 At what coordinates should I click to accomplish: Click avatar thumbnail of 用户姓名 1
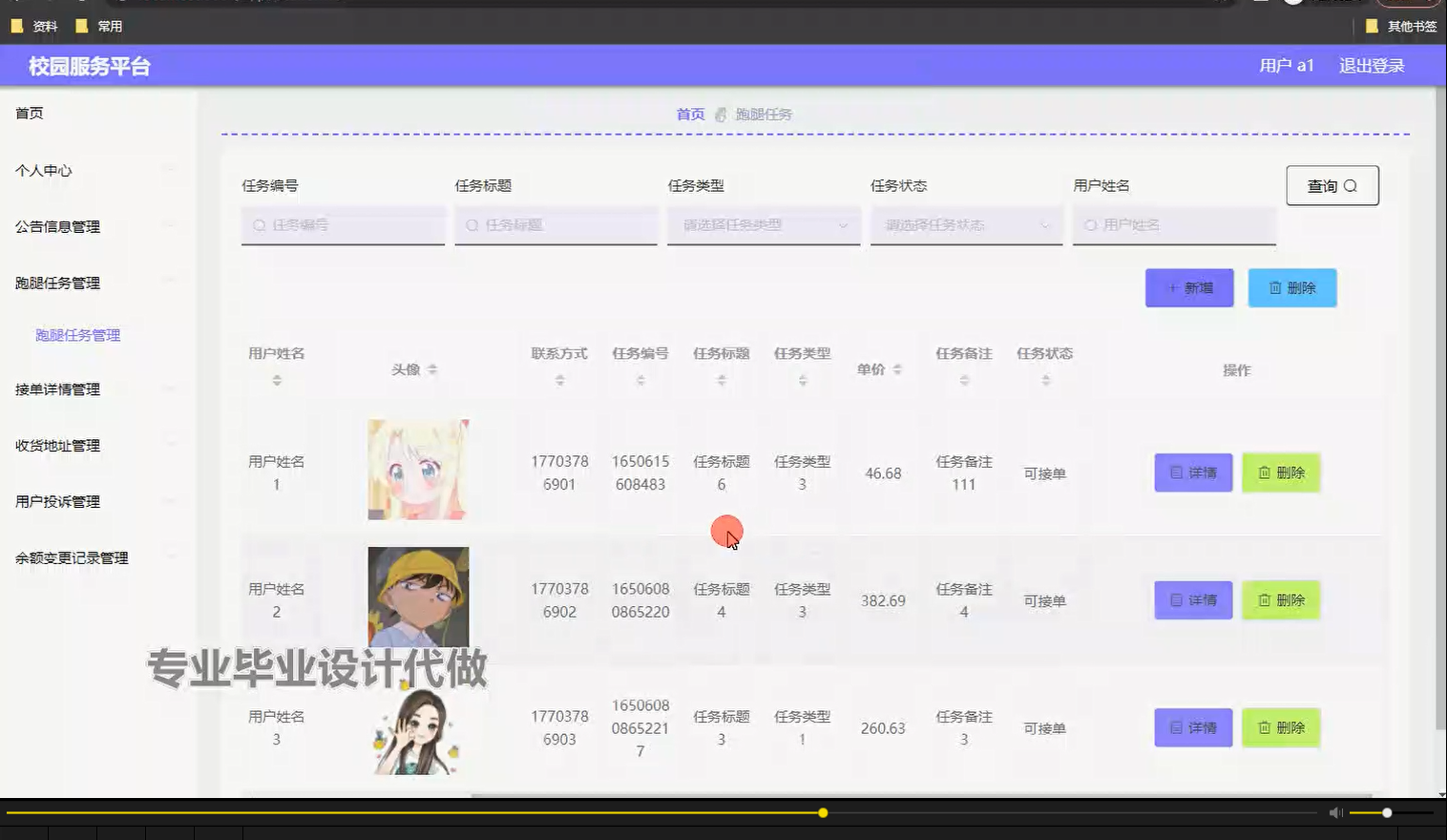tap(418, 470)
